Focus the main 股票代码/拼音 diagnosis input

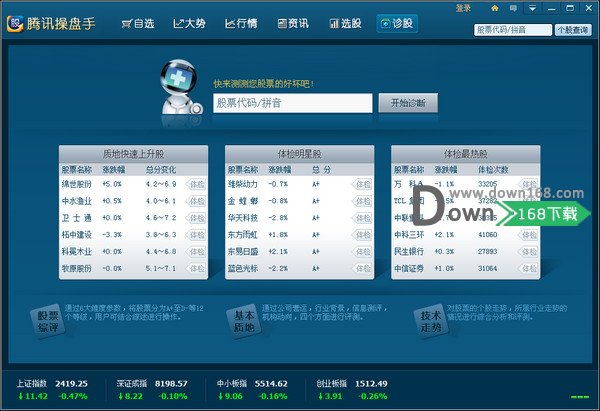tap(293, 103)
